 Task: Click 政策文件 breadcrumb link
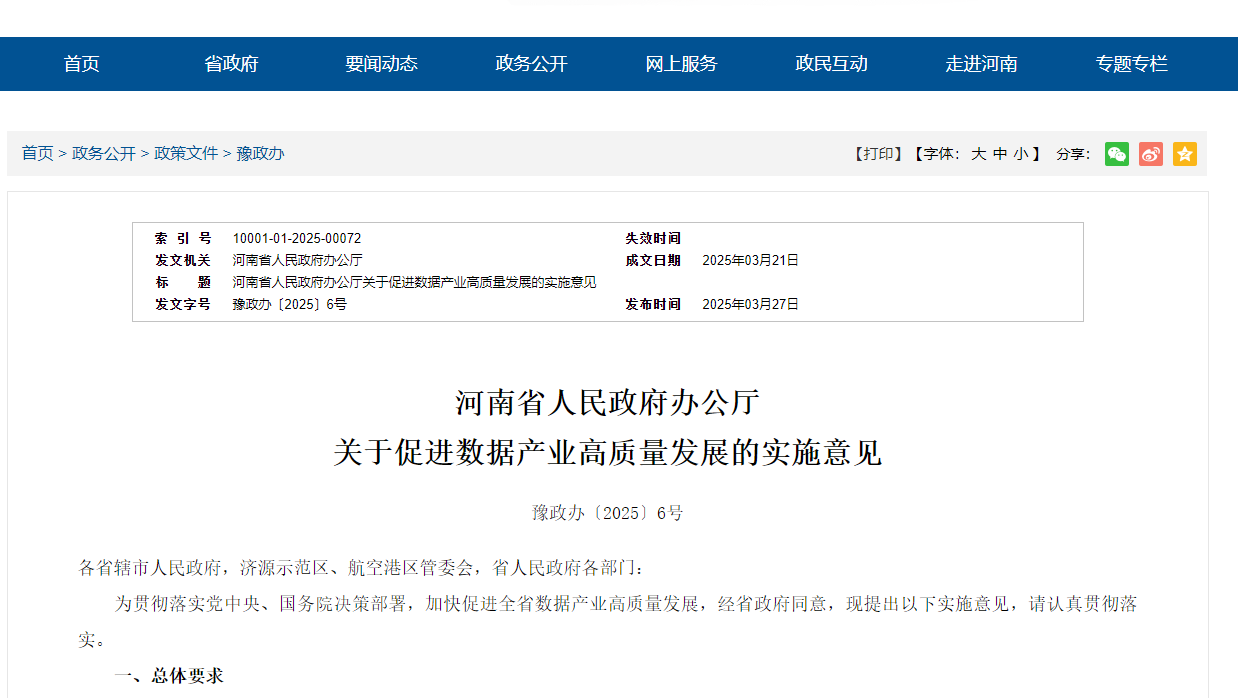click(186, 154)
